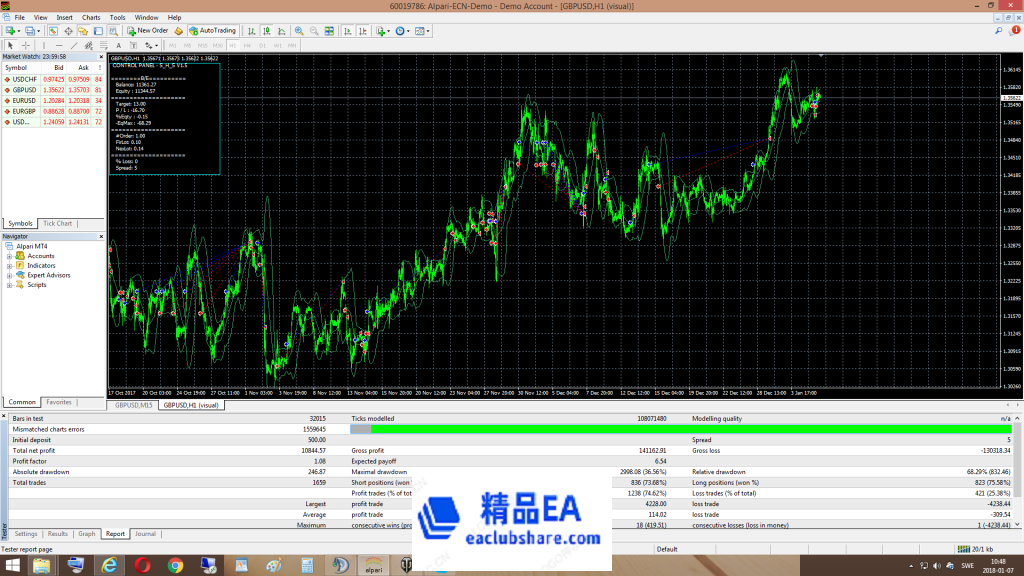Switch to the Journal tab in Tester
The image size is (1024, 576).
[146, 534]
